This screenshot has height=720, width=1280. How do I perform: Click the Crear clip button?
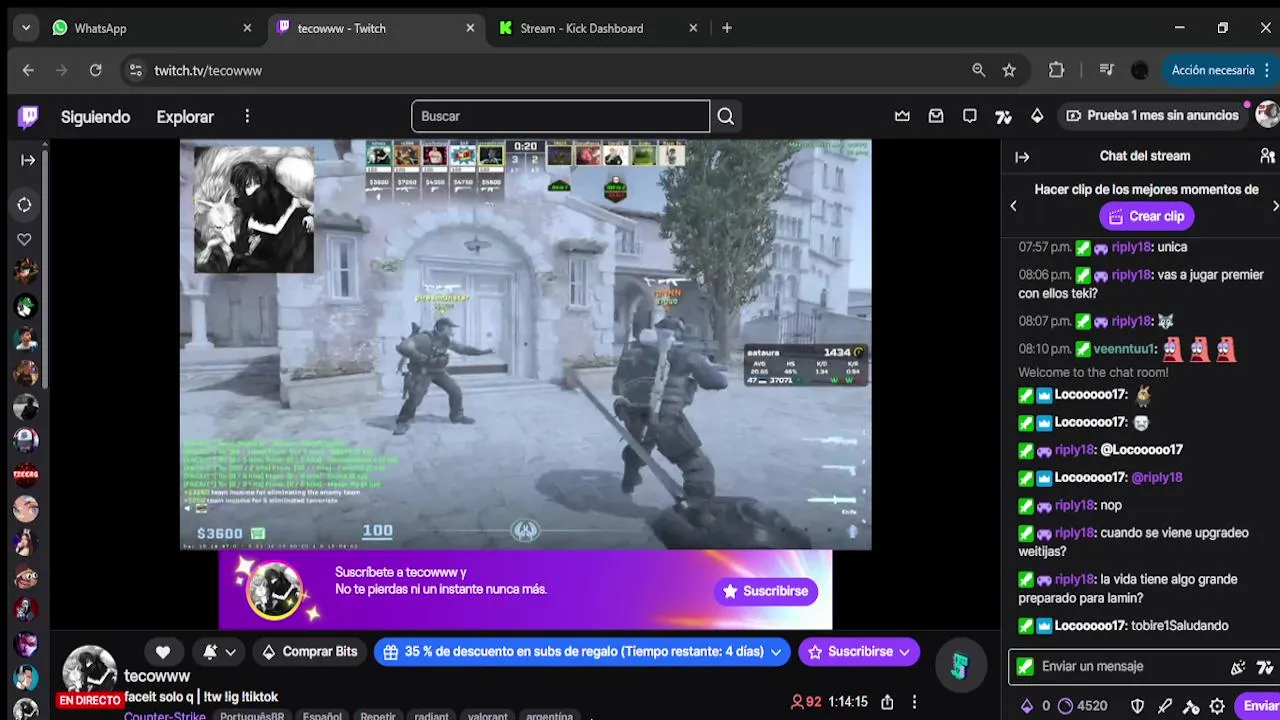tap(1145, 216)
